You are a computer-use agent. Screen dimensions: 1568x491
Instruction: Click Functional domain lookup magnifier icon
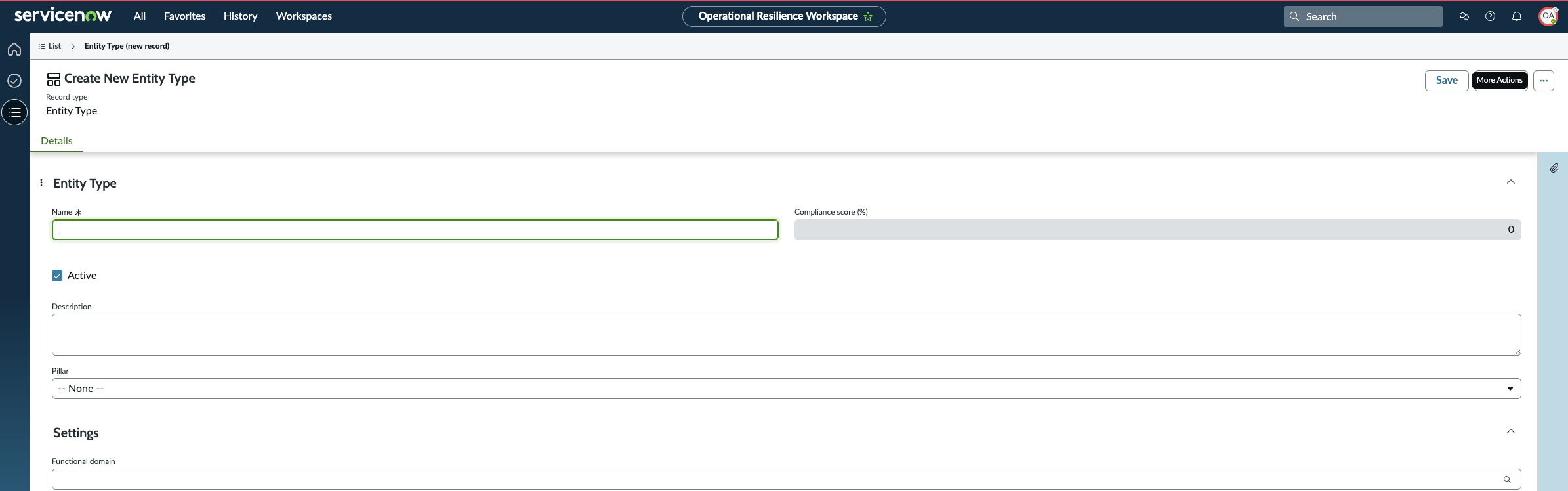[x=1506, y=479]
